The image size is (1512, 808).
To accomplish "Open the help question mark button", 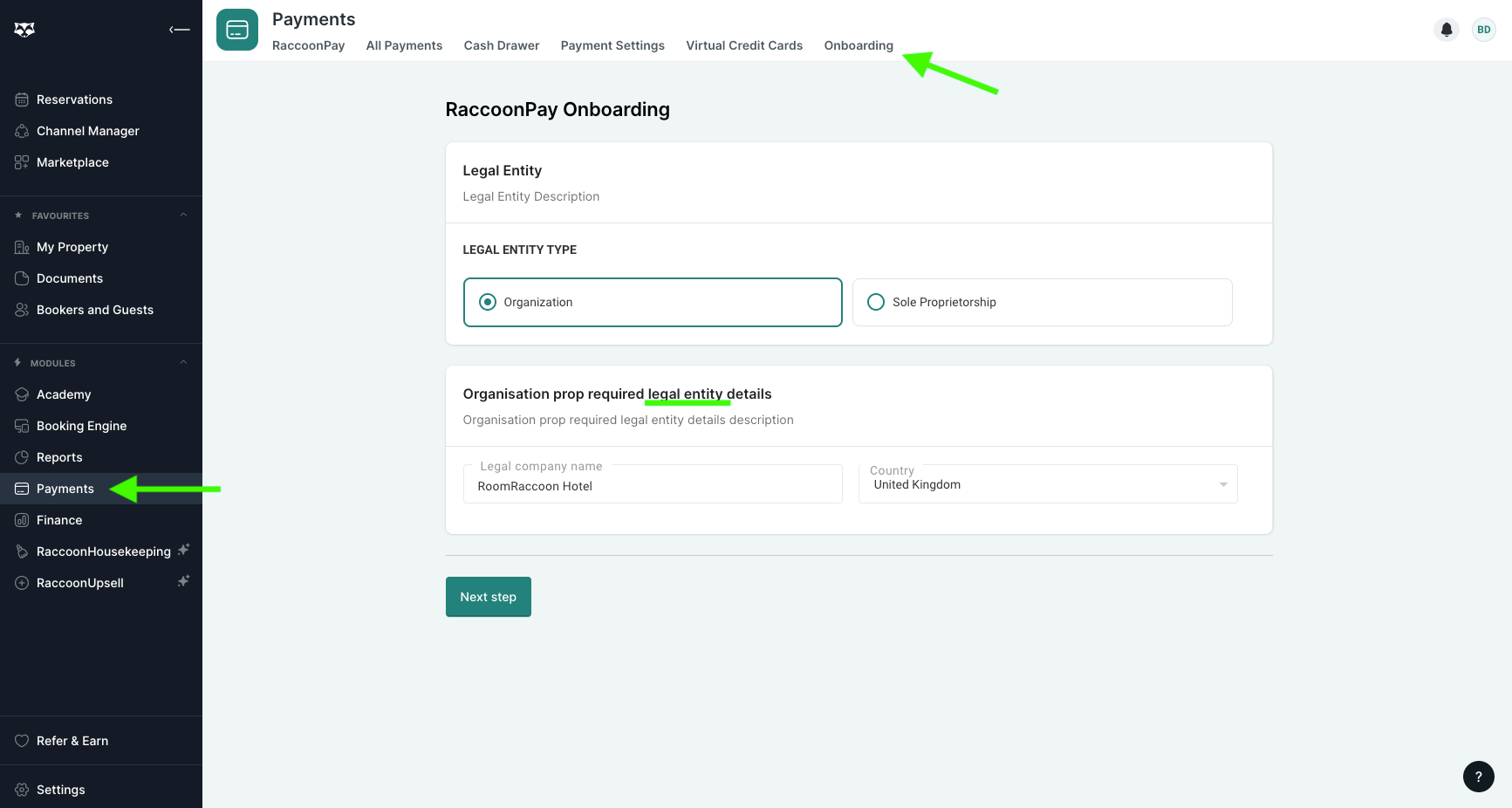I will 1479,777.
